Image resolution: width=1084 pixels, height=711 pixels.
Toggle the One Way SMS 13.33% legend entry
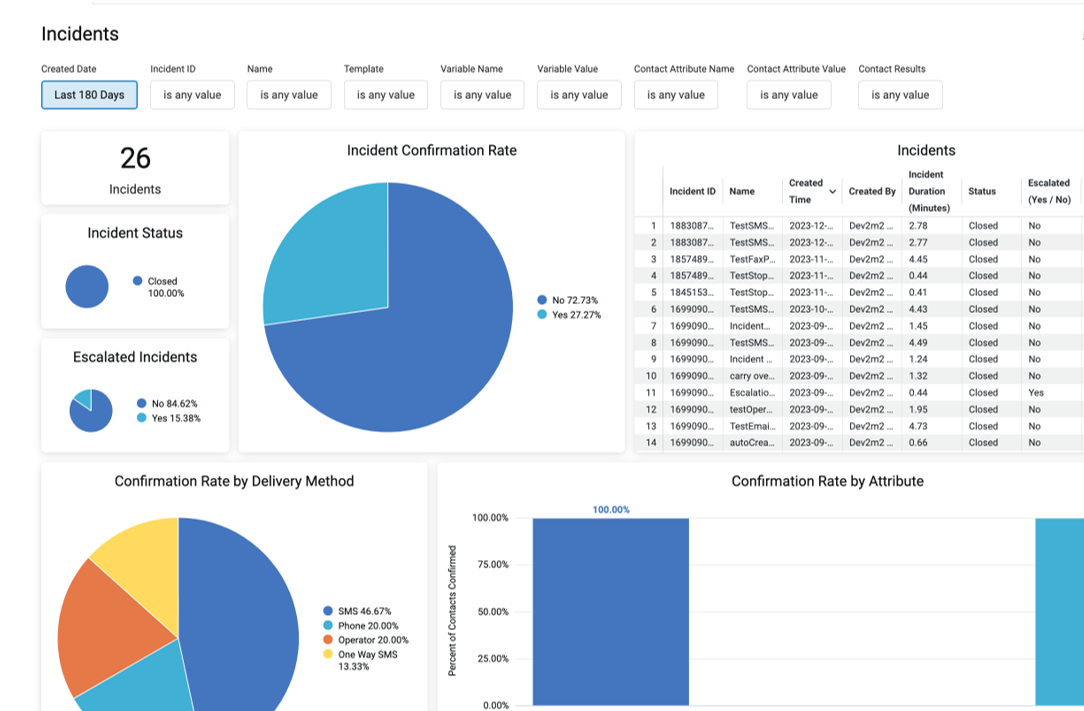pos(360,660)
